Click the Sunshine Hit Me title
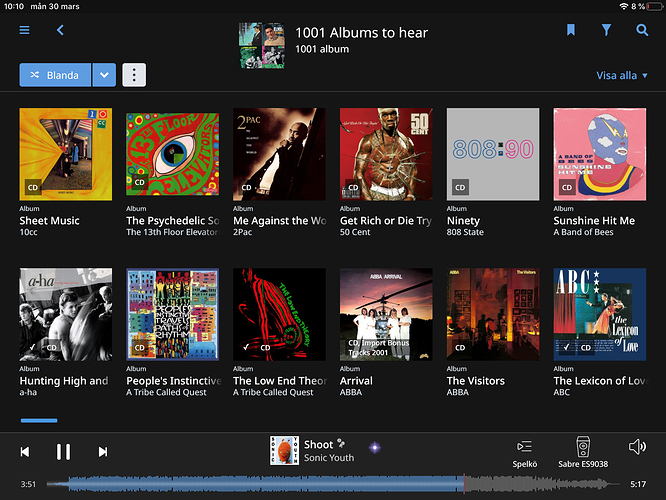666x500 pixels. (x=594, y=220)
